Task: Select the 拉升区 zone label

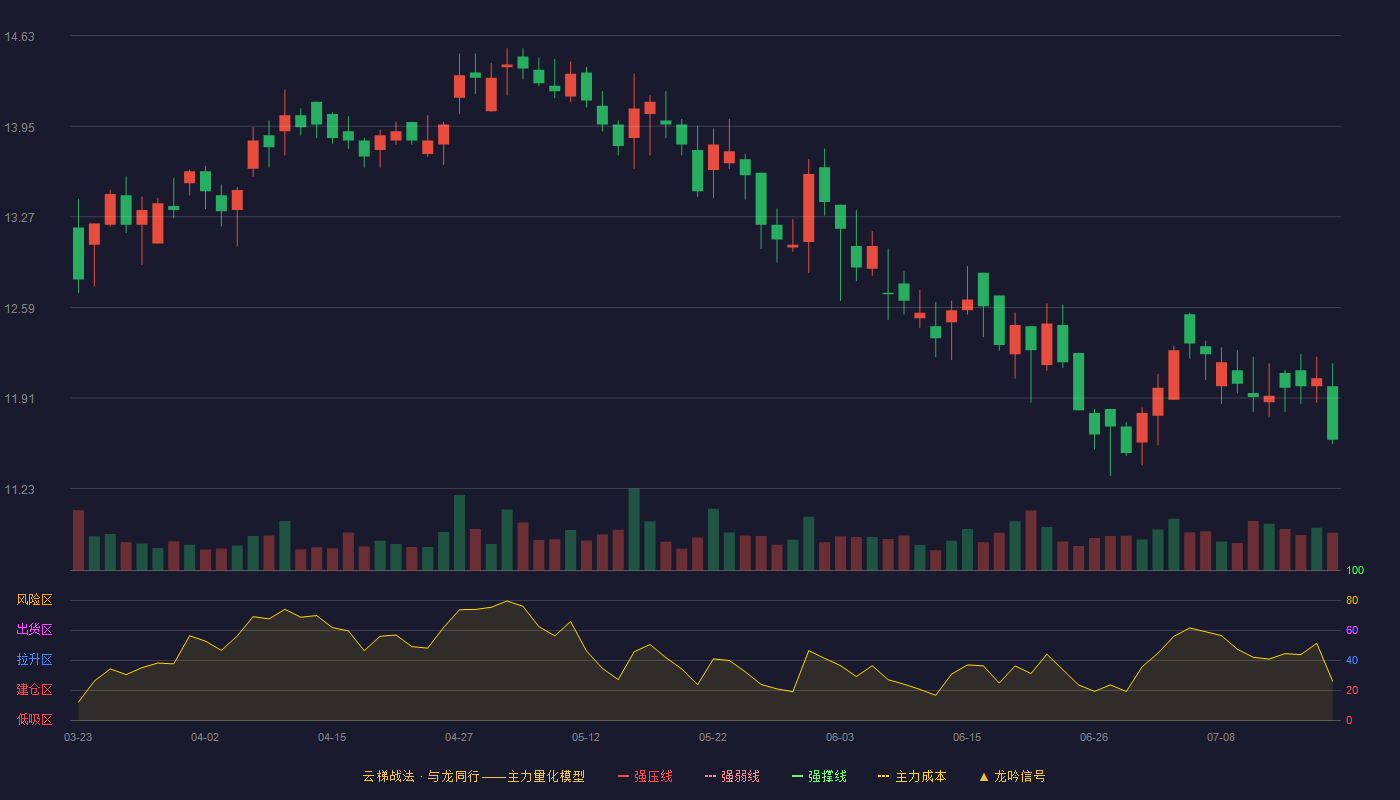Action: [x=34, y=660]
